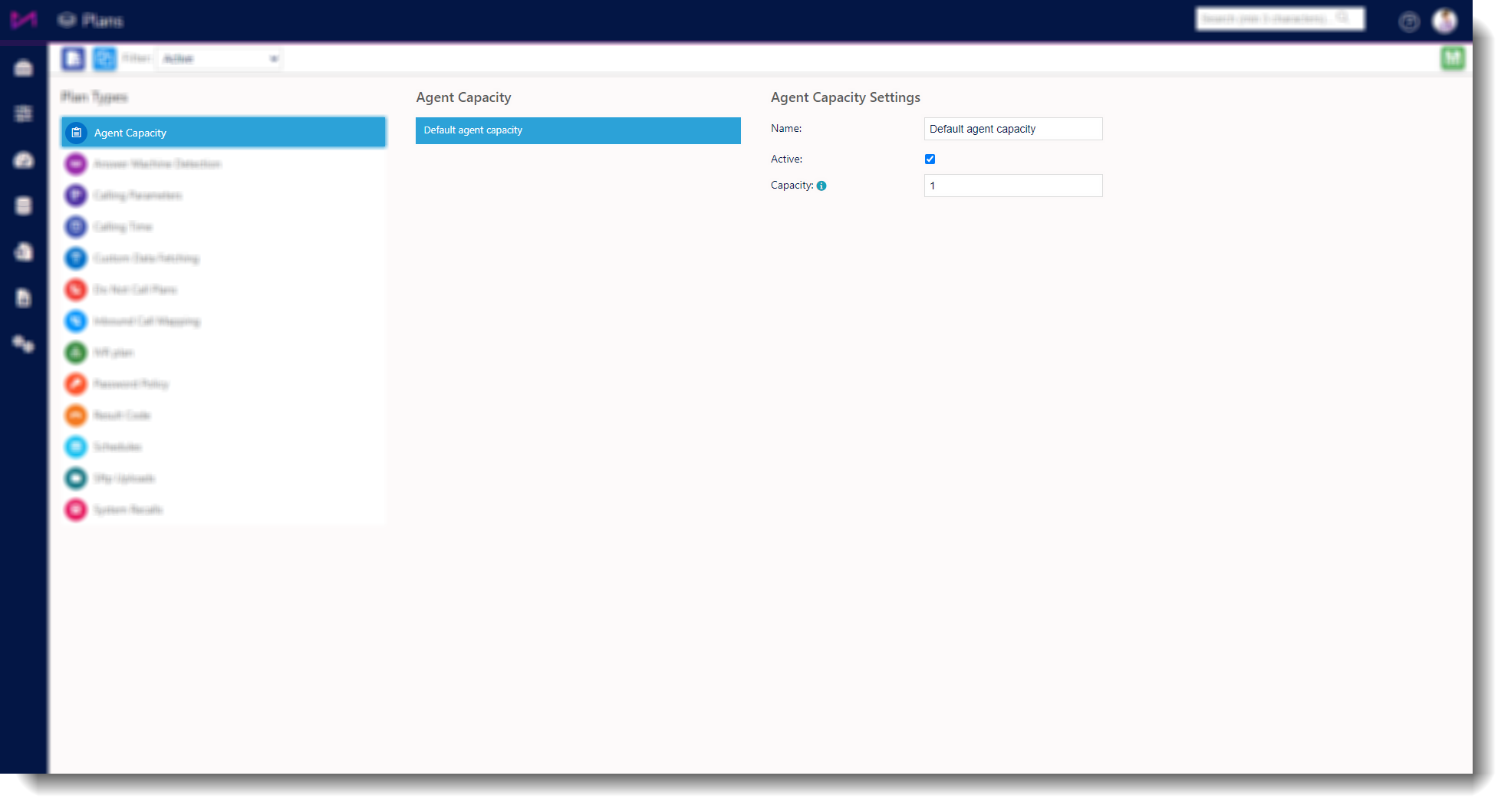This screenshot has width=1511, height=812.
Task: Open the IVR plan type
Action: pos(223,353)
